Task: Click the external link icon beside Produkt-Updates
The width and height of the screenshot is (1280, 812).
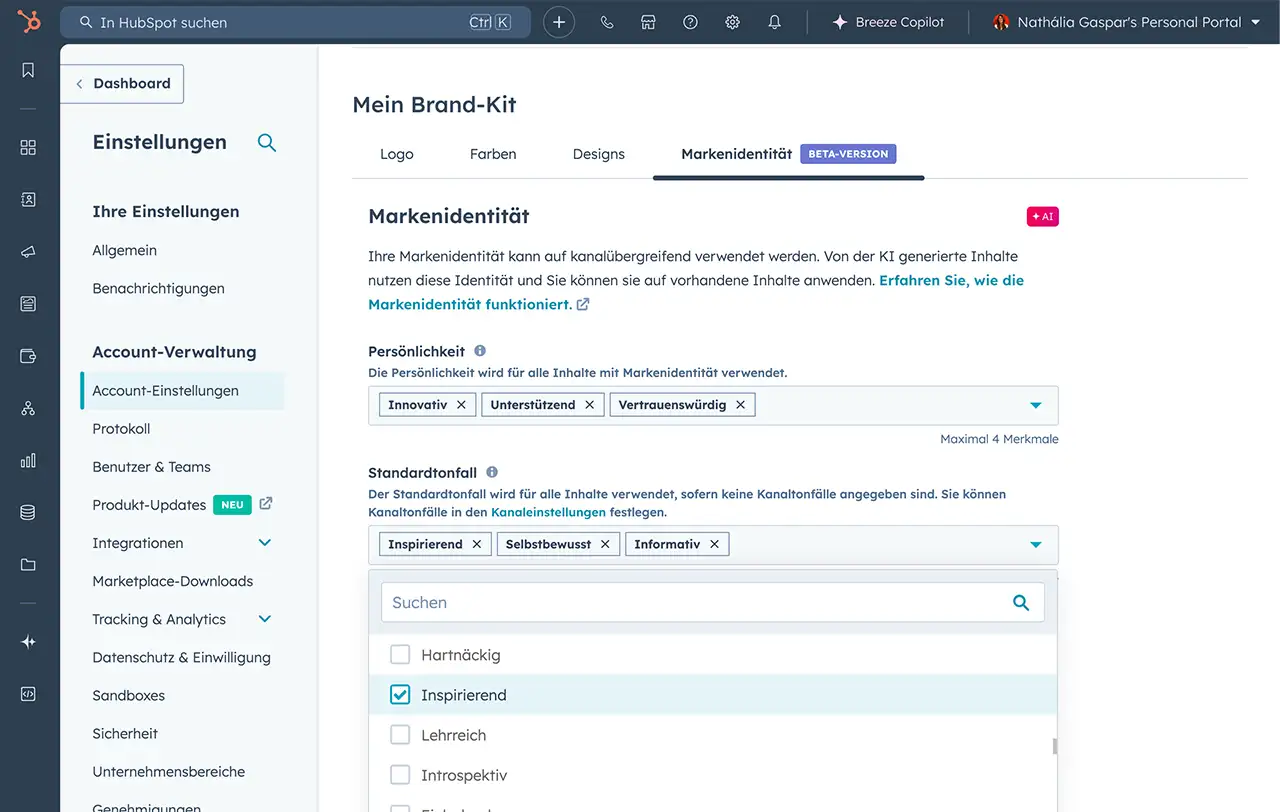Action: click(x=266, y=504)
